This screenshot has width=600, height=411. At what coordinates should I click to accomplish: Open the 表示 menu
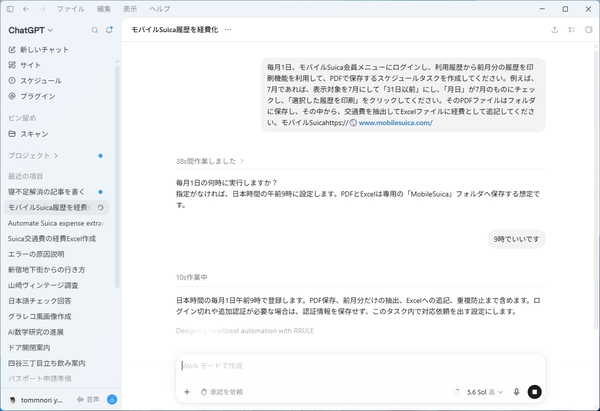[130, 9]
